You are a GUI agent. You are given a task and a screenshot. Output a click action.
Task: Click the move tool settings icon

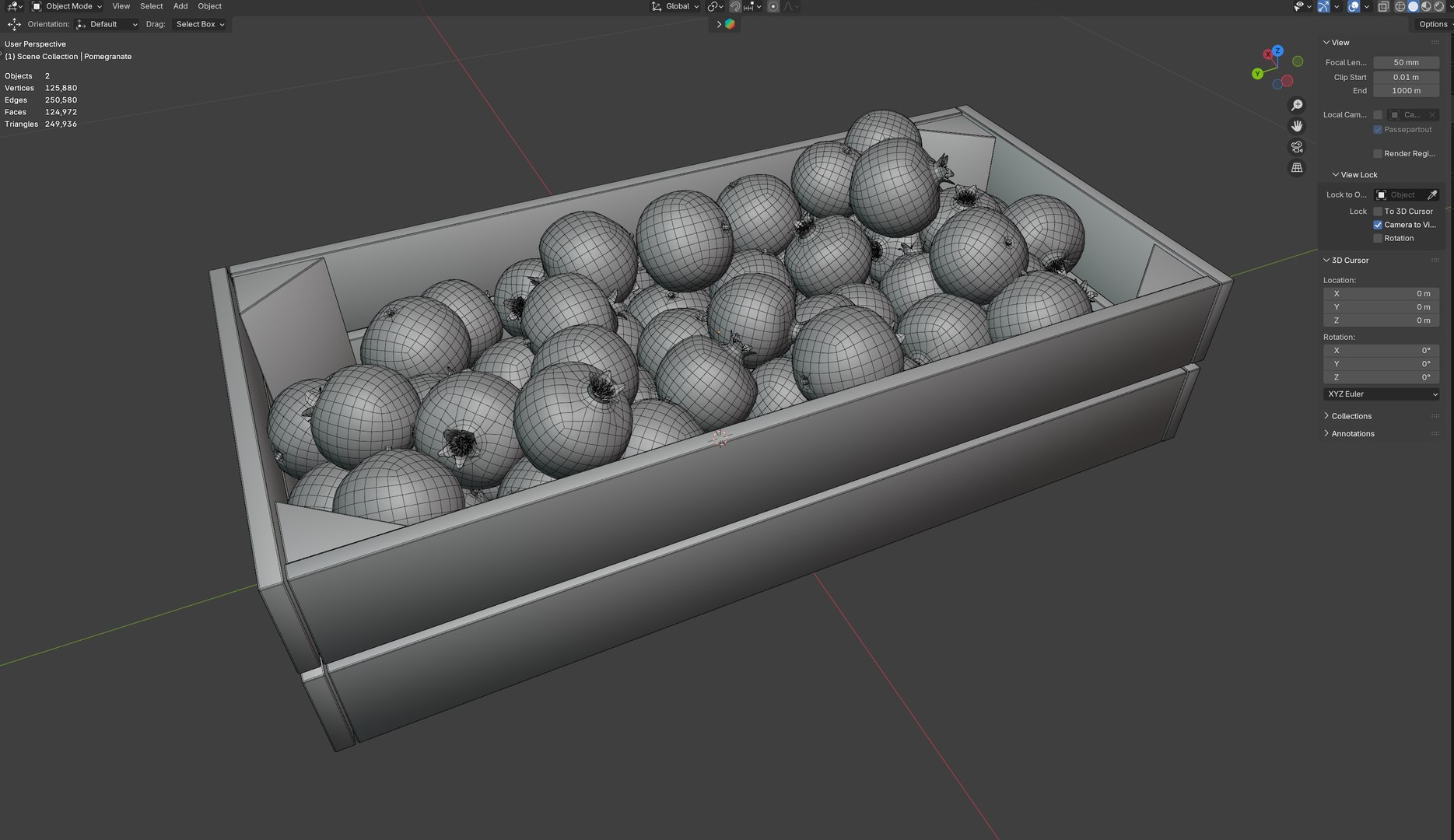pos(14,24)
